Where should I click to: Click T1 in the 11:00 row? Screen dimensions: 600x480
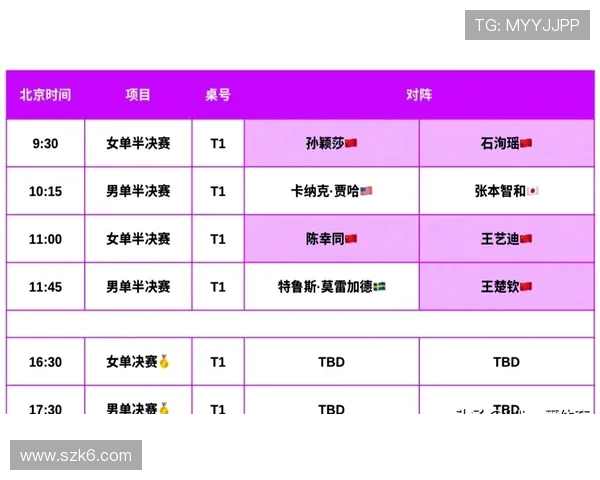point(218,239)
